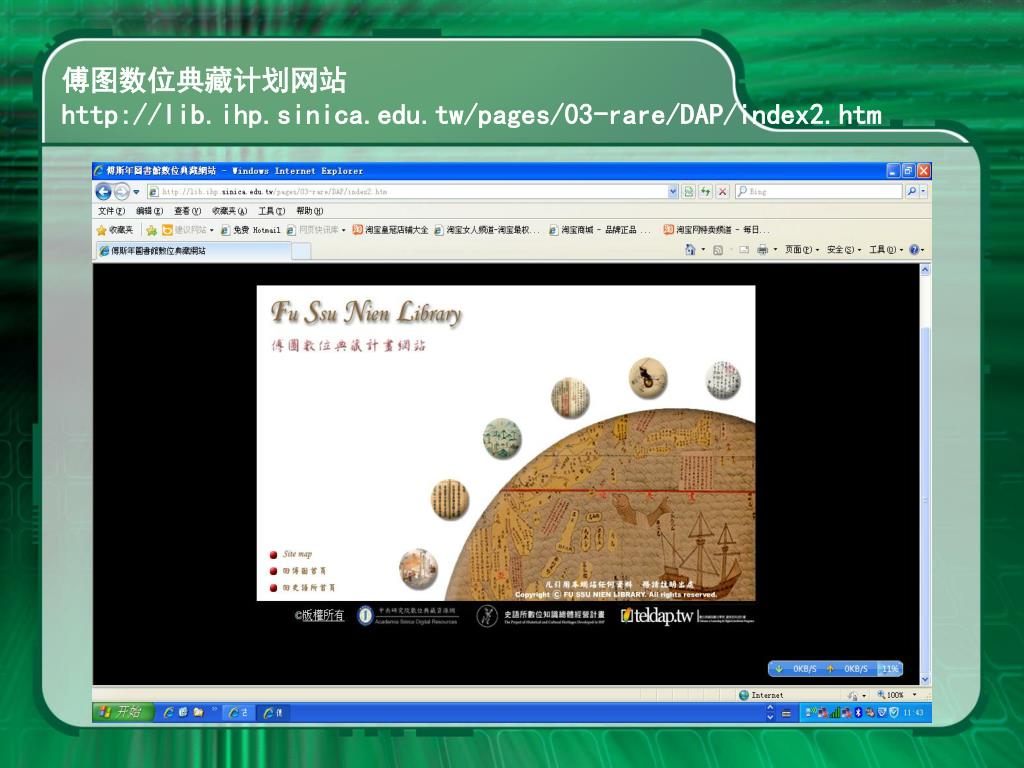Open the 淘宝女人频道 favorite link
Image resolution: width=1024 pixels, height=768 pixels.
(x=487, y=230)
